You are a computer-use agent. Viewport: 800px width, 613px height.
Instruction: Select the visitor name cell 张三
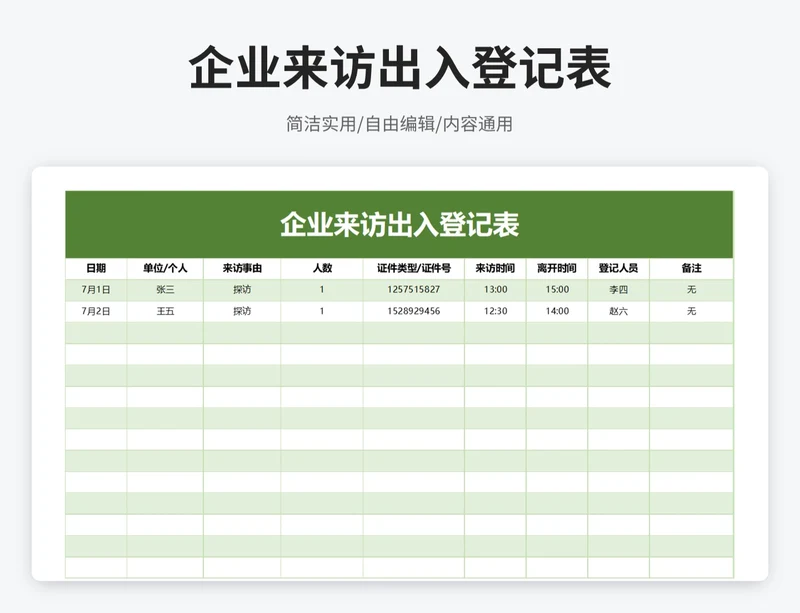165,289
